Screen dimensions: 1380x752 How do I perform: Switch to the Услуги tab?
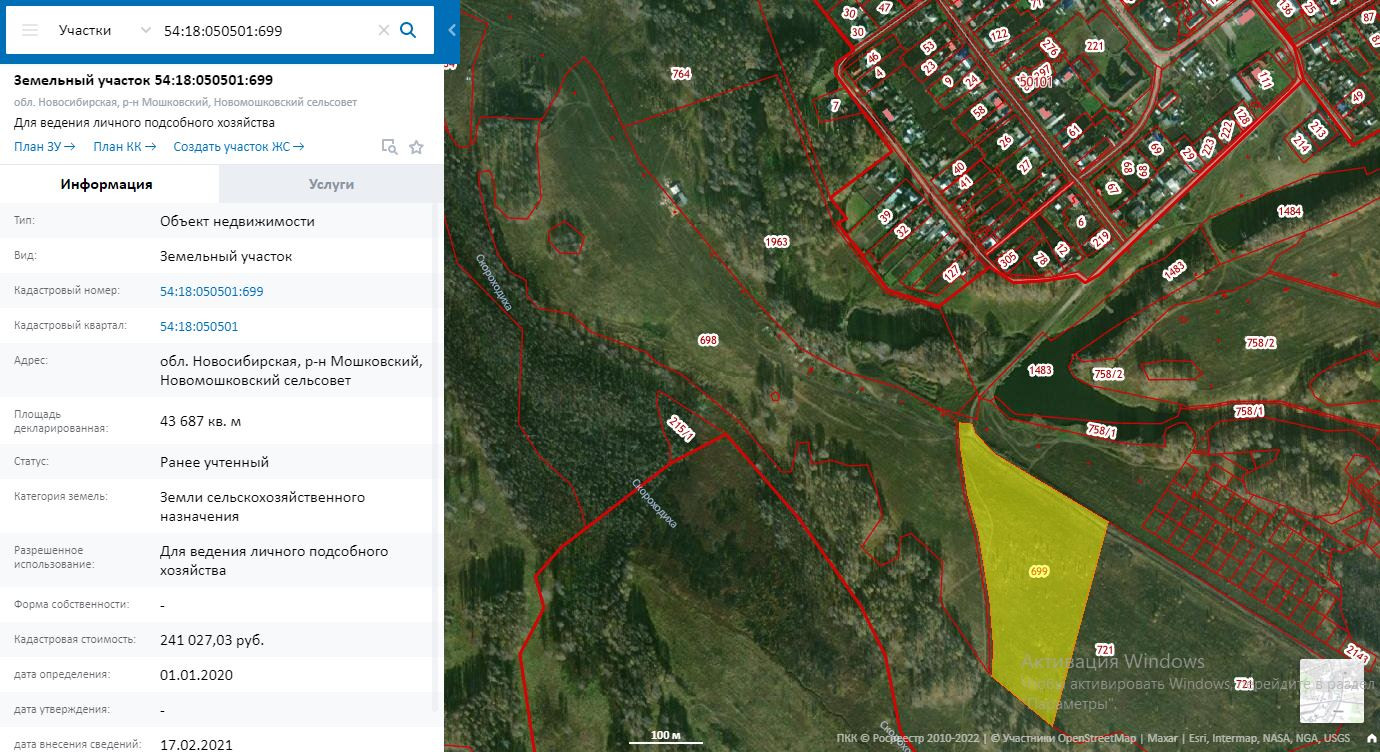click(331, 184)
